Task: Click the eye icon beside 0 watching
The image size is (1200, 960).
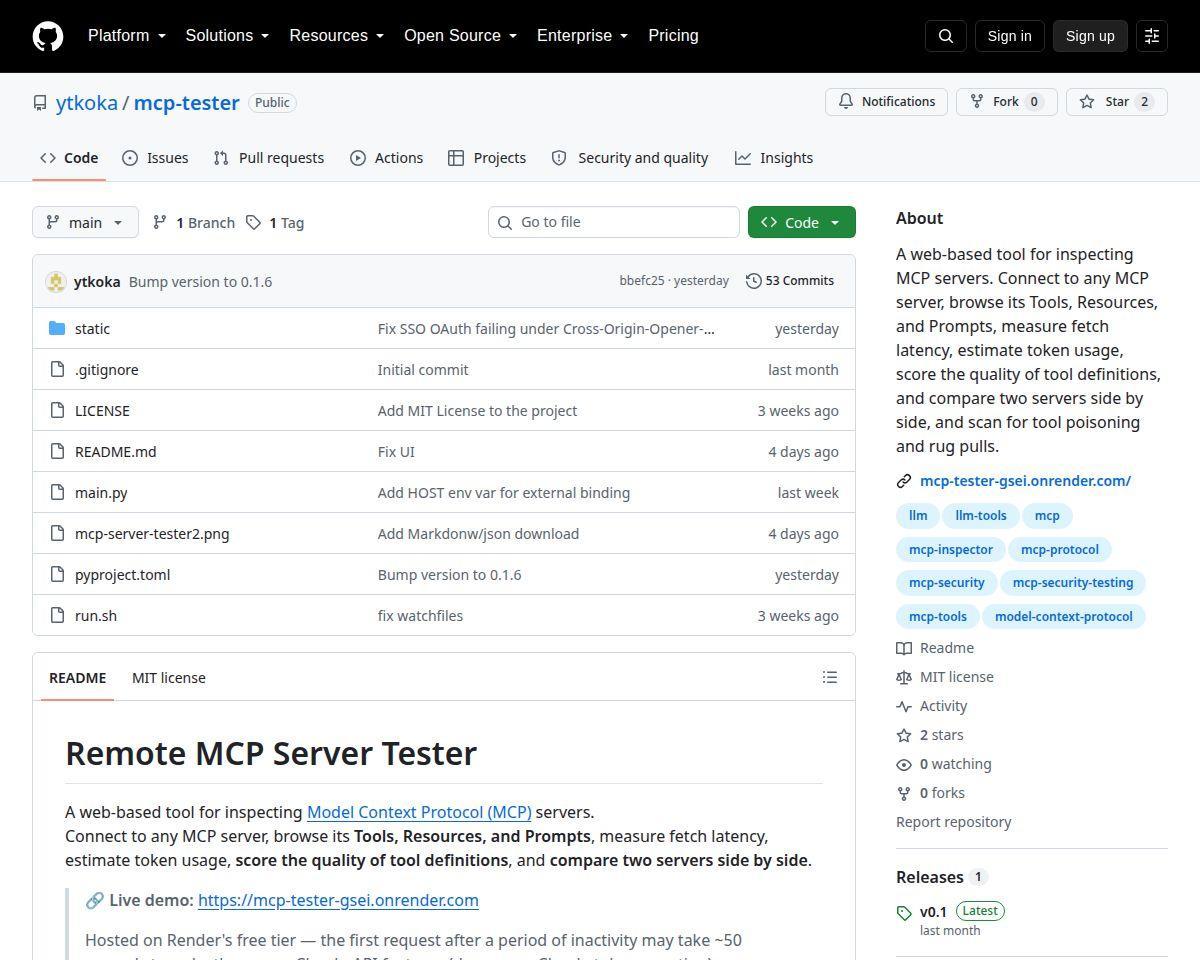Action: coord(904,764)
